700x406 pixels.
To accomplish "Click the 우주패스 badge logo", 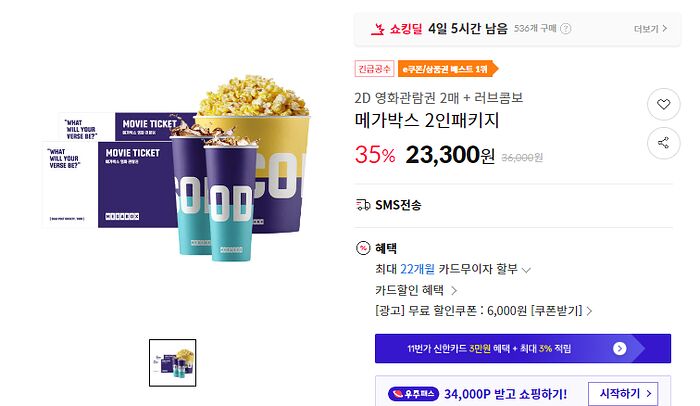I will (413, 394).
